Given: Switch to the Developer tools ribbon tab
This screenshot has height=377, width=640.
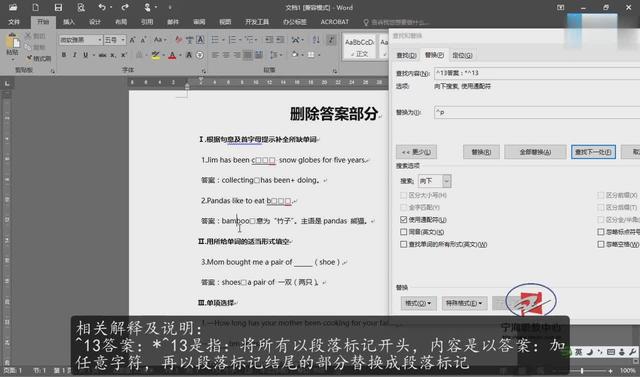Looking at the screenshot, I should click(x=257, y=22).
